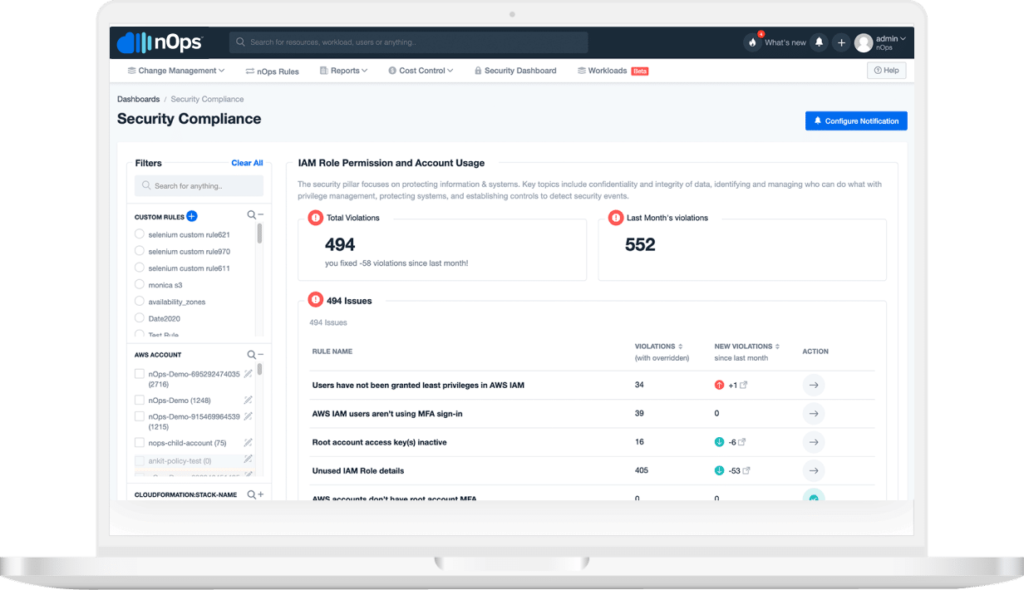The image size is (1024, 590).
Task: Edit nOps-Demo-915469964539 account pencil icon
Action: point(248,416)
